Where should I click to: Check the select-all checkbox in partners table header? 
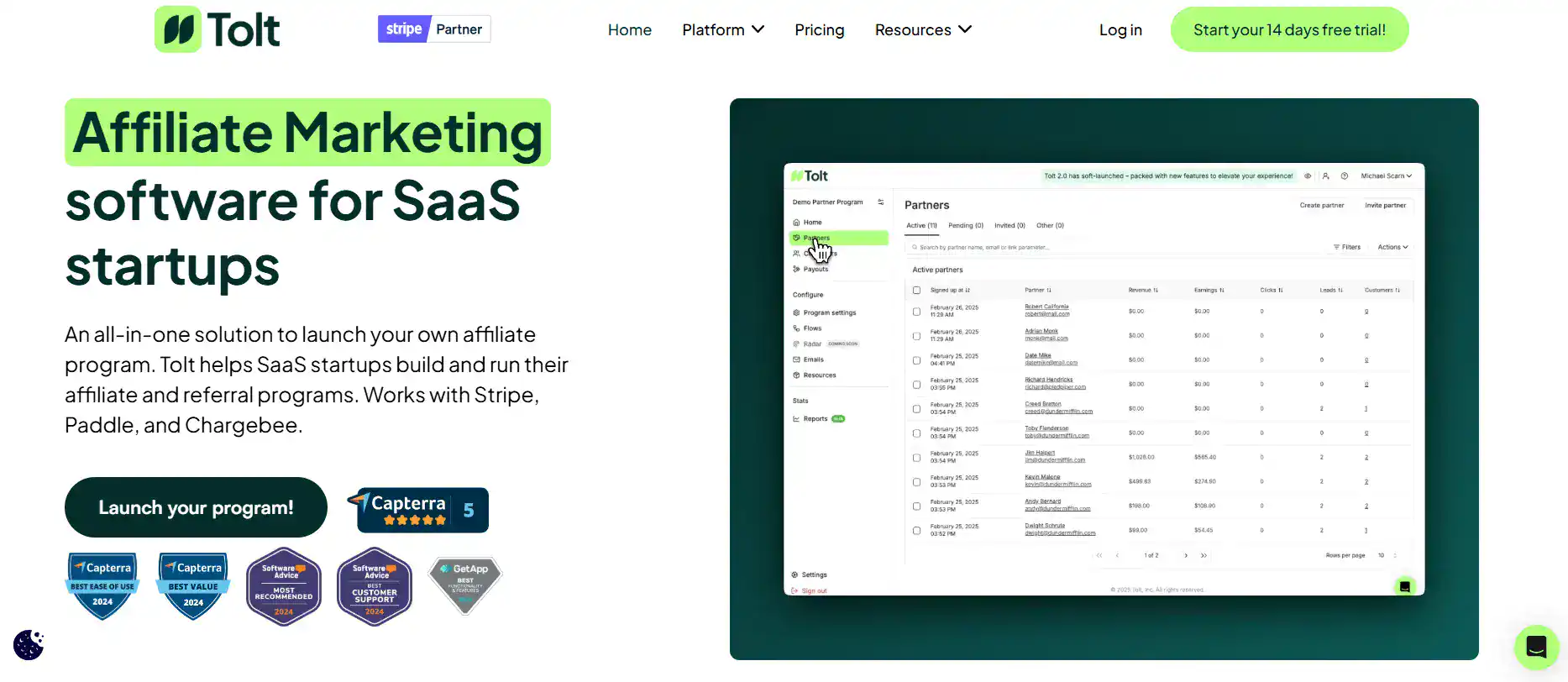(916, 291)
